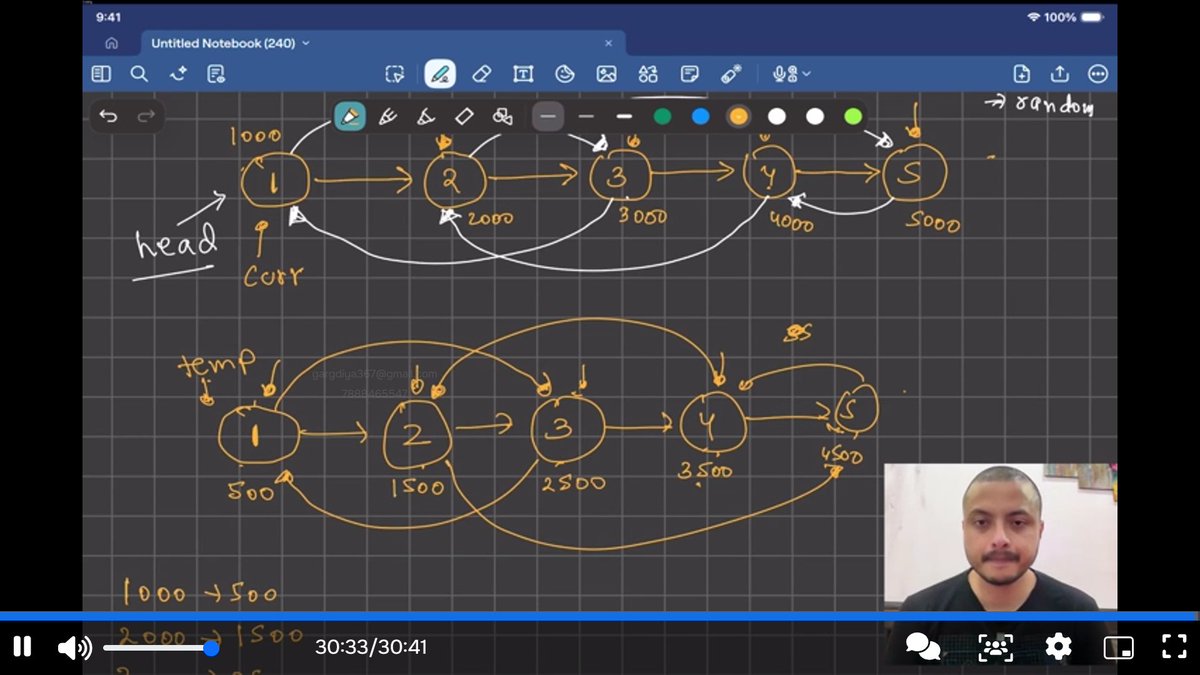Insert an image with photo tool
Image resolution: width=1200 pixels, height=675 pixels.
pos(606,74)
